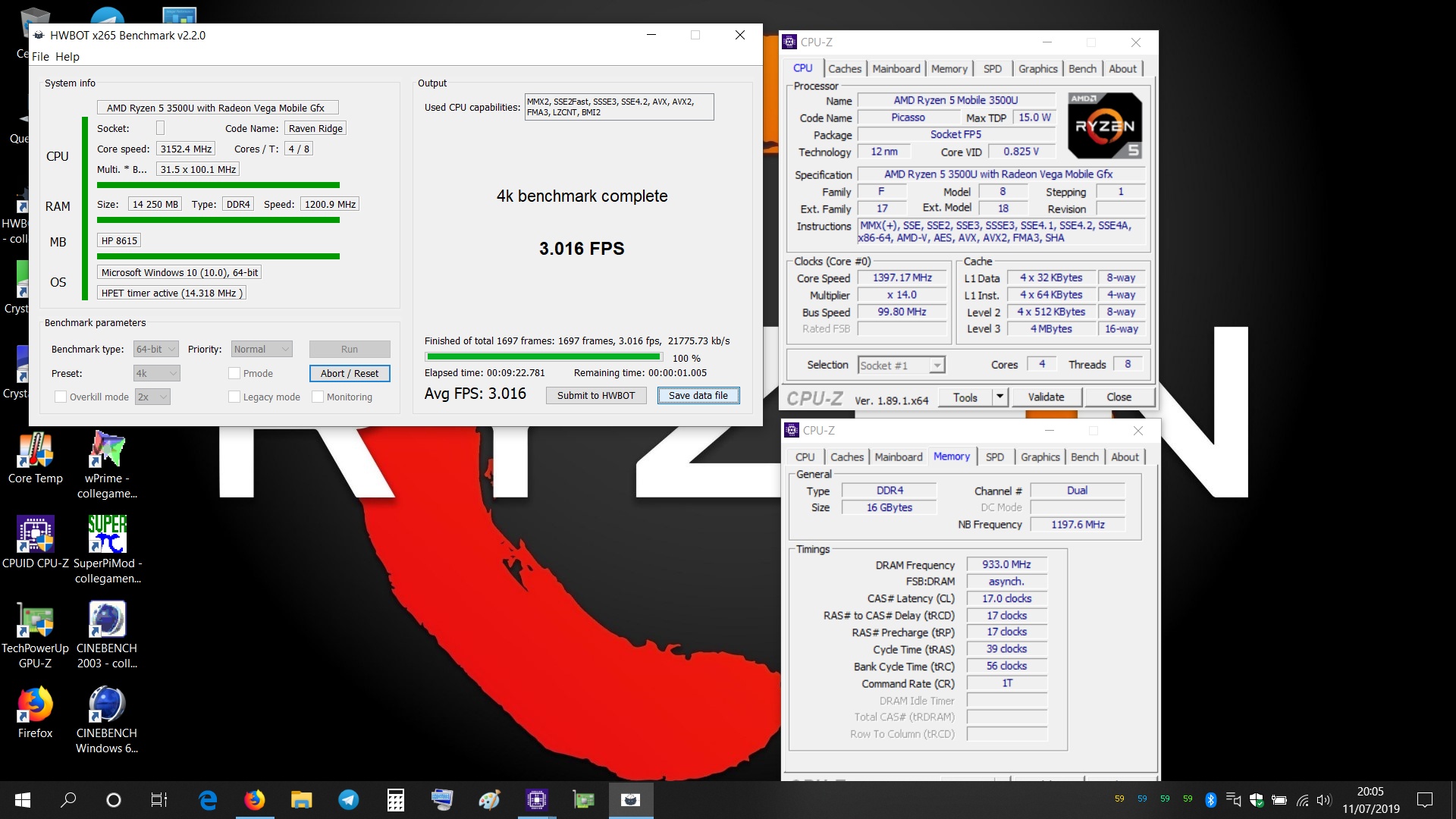Open CINEBENCH Windows 64 desktop shortcut
The width and height of the screenshot is (1456, 819).
point(107,720)
